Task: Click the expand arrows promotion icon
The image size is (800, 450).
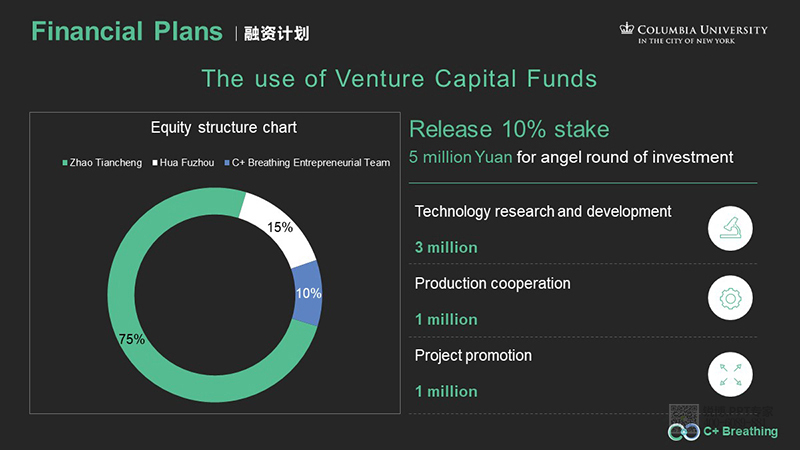Action: pyautogui.click(x=730, y=374)
